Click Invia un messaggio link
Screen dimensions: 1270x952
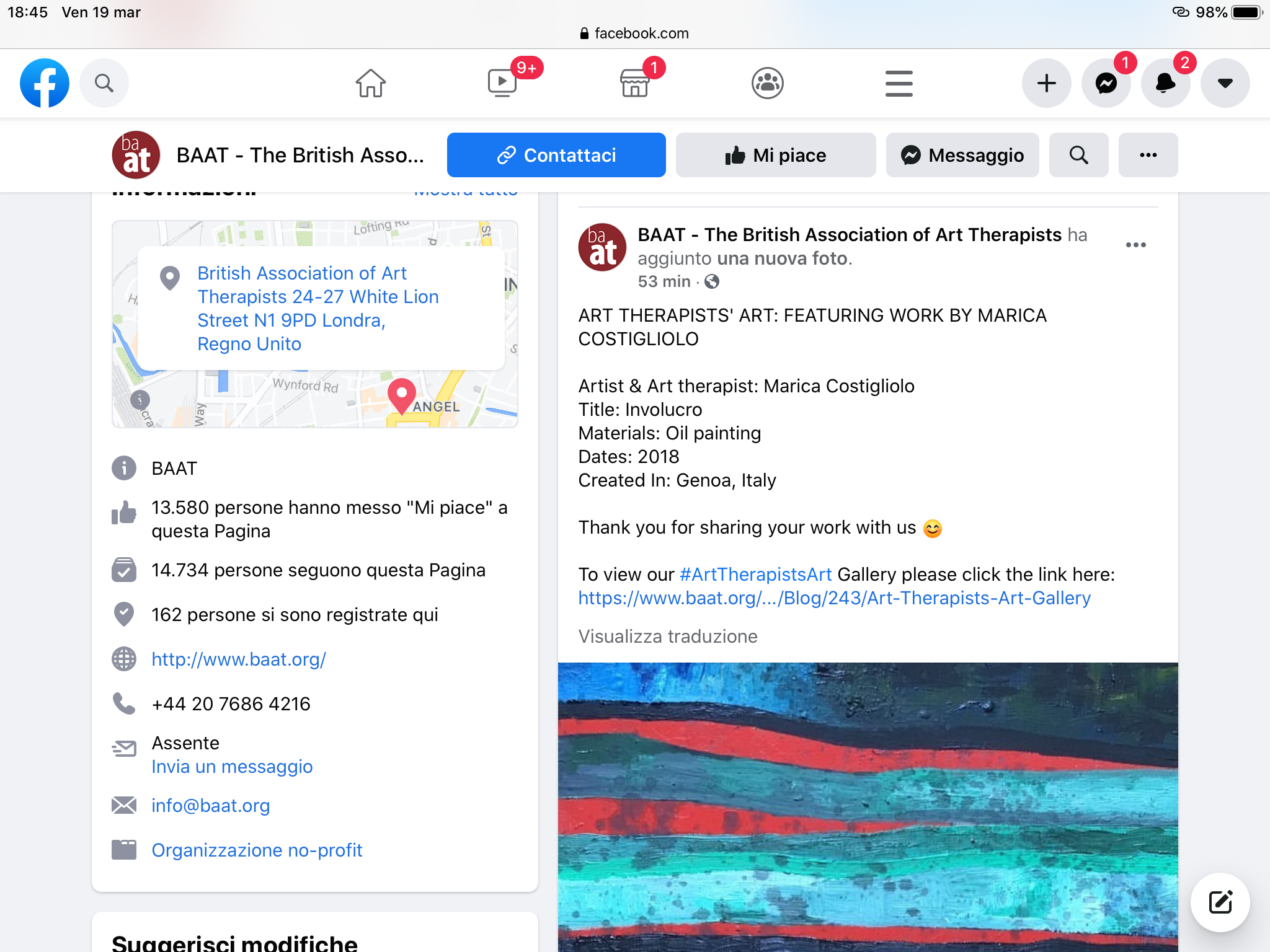[x=232, y=767]
